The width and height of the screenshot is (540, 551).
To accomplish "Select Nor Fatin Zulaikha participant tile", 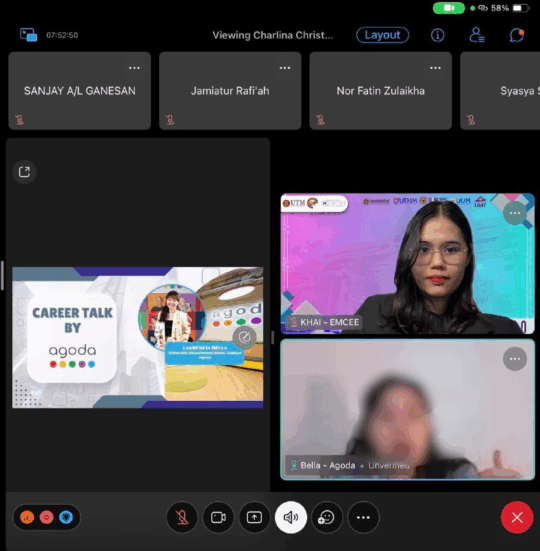I will coord(380,91).
